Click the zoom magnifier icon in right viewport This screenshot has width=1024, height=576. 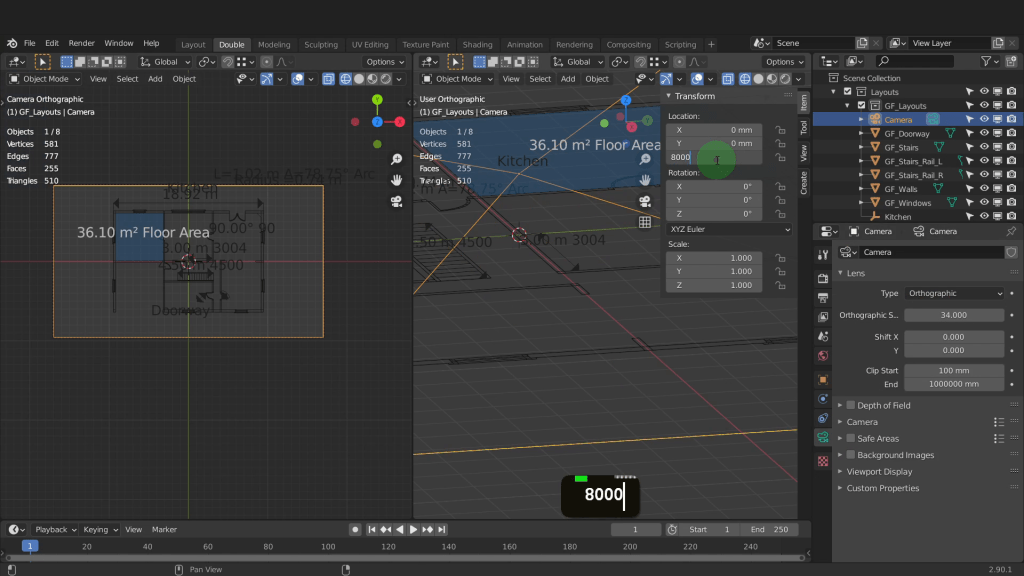[646, 159]
